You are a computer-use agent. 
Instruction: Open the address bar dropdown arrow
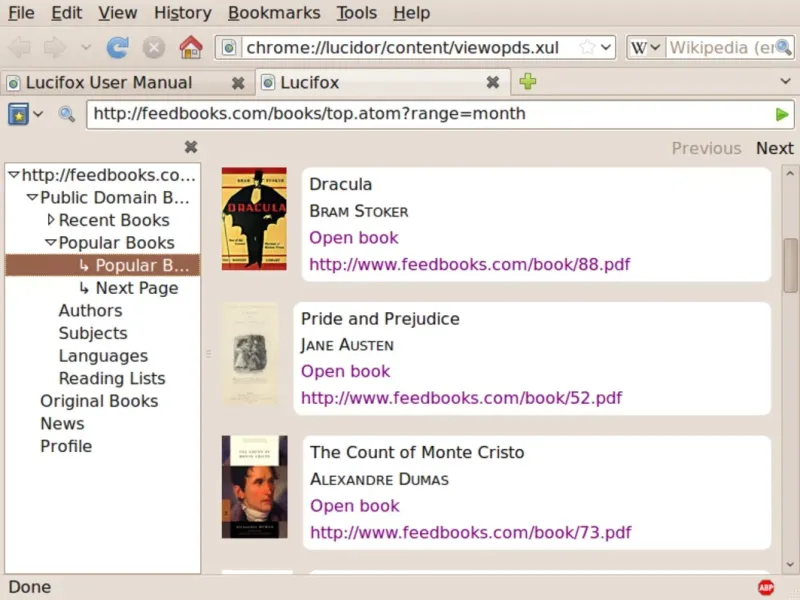point(606,47)
